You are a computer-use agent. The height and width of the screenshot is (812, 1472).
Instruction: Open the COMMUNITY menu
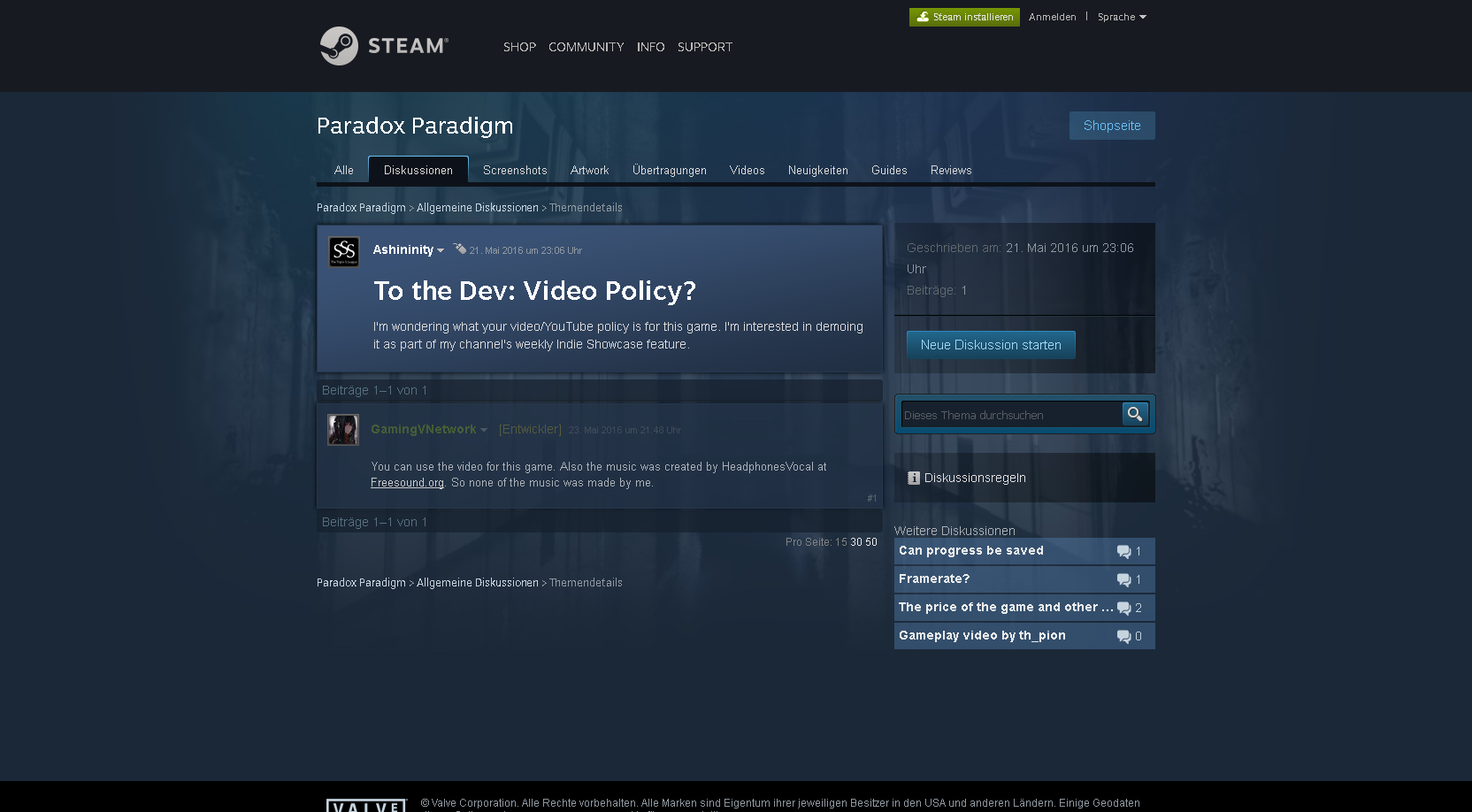[x=586, y=47]
